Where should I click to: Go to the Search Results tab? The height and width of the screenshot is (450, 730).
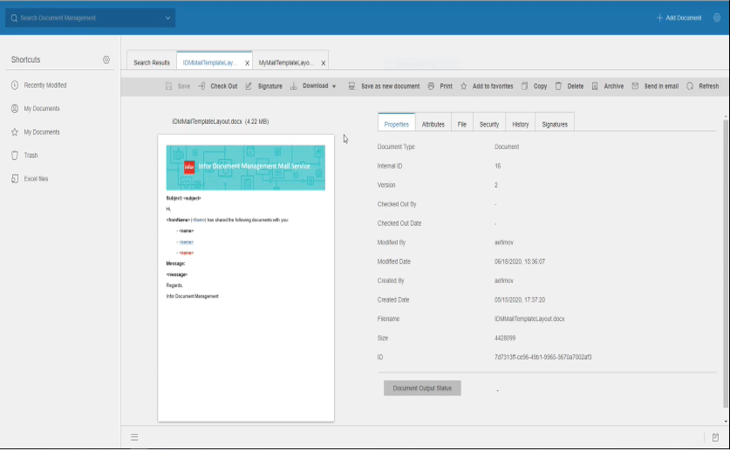click(x=152, y=62)
